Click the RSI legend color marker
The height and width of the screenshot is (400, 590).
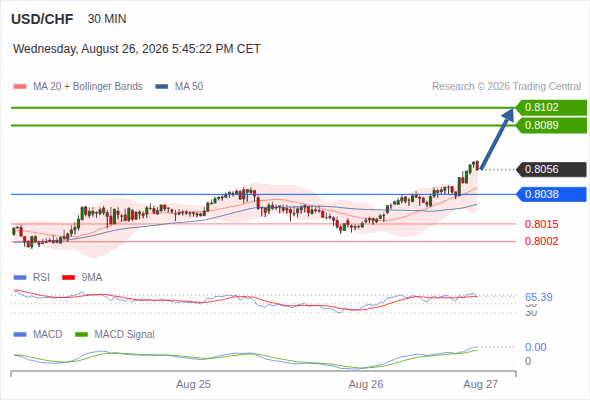point(20,278)
